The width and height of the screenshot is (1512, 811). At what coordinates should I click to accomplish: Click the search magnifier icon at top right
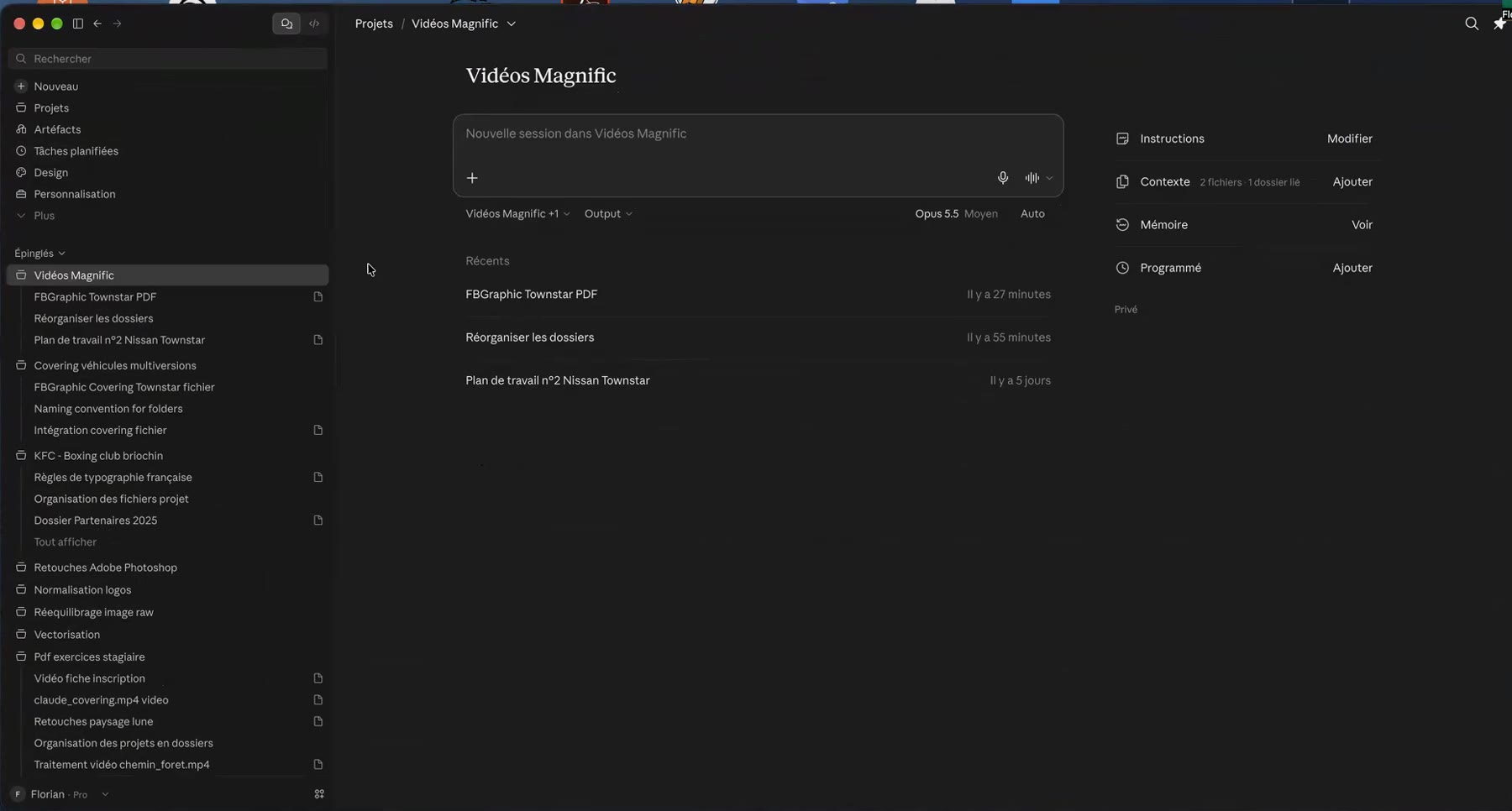pos(1472,24)
